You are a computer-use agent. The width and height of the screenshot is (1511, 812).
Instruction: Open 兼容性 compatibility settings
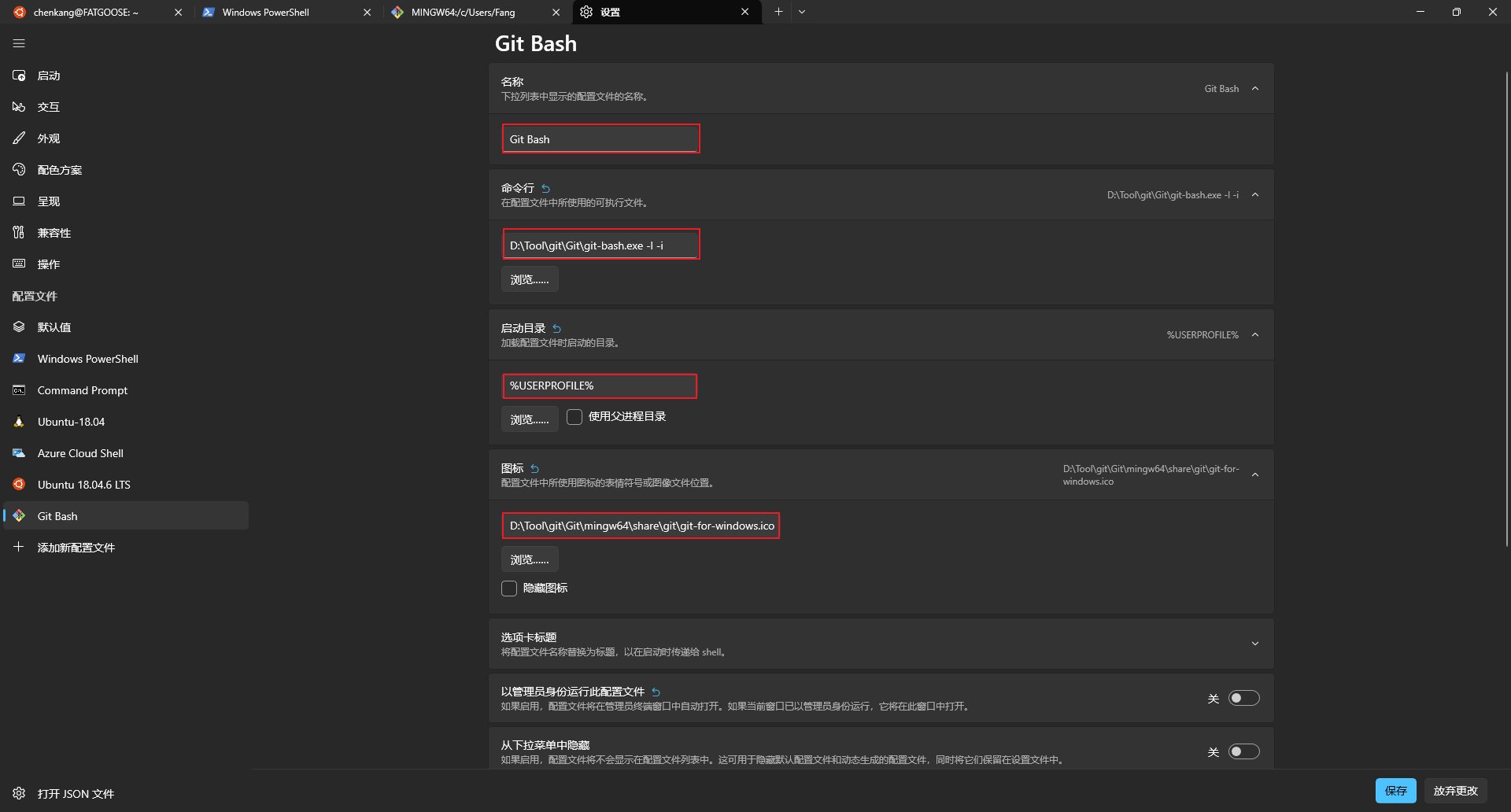[126, 233]
